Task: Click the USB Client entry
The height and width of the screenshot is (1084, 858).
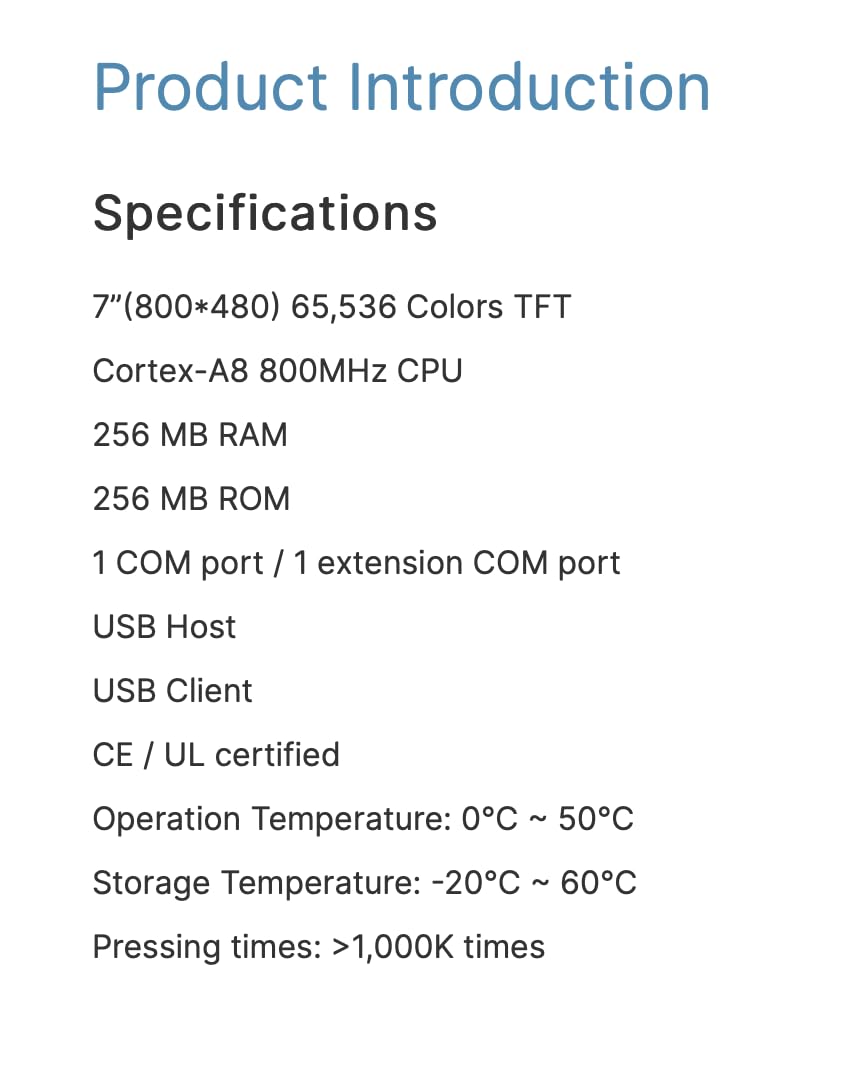Action: point(173,691)
